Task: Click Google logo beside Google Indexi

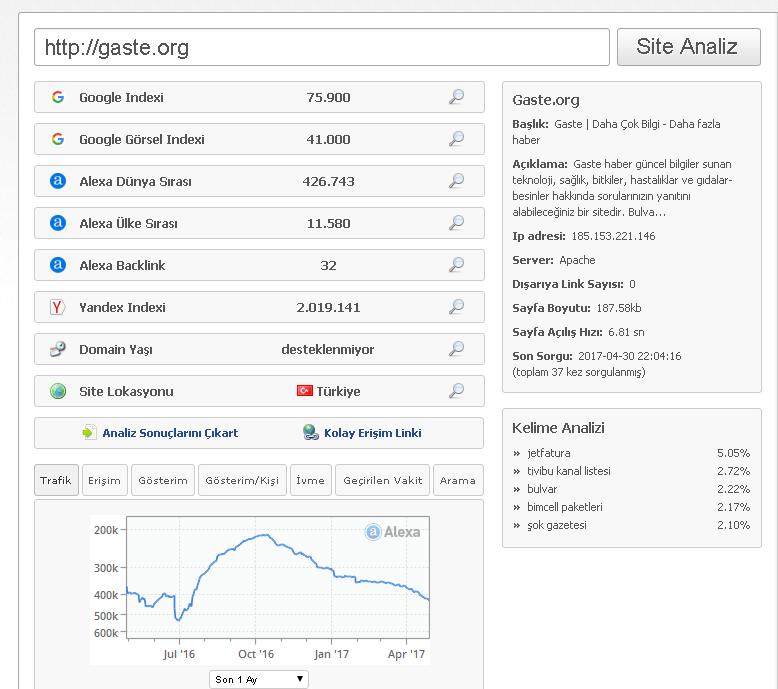Action: [58, 97]
